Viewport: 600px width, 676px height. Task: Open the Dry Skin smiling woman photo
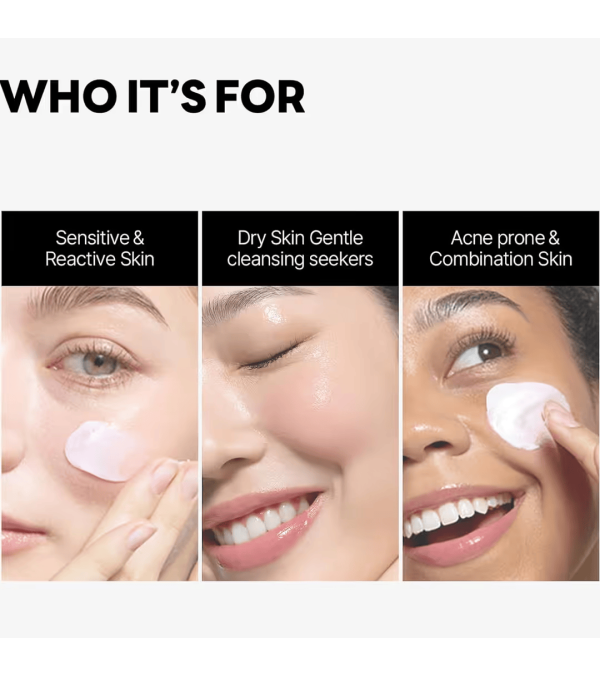click(300, 433)
